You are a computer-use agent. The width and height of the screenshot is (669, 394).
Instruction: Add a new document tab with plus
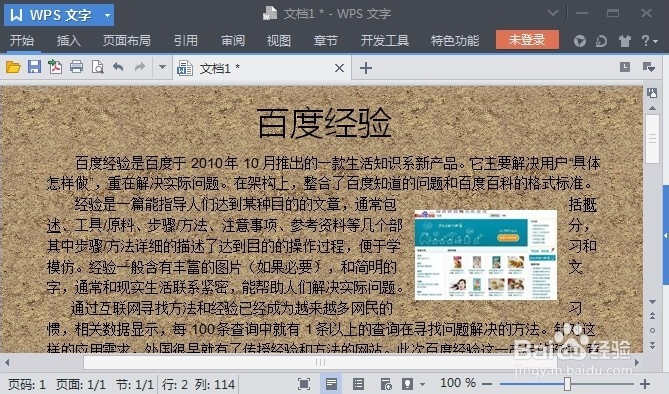(x=366, y=68)
